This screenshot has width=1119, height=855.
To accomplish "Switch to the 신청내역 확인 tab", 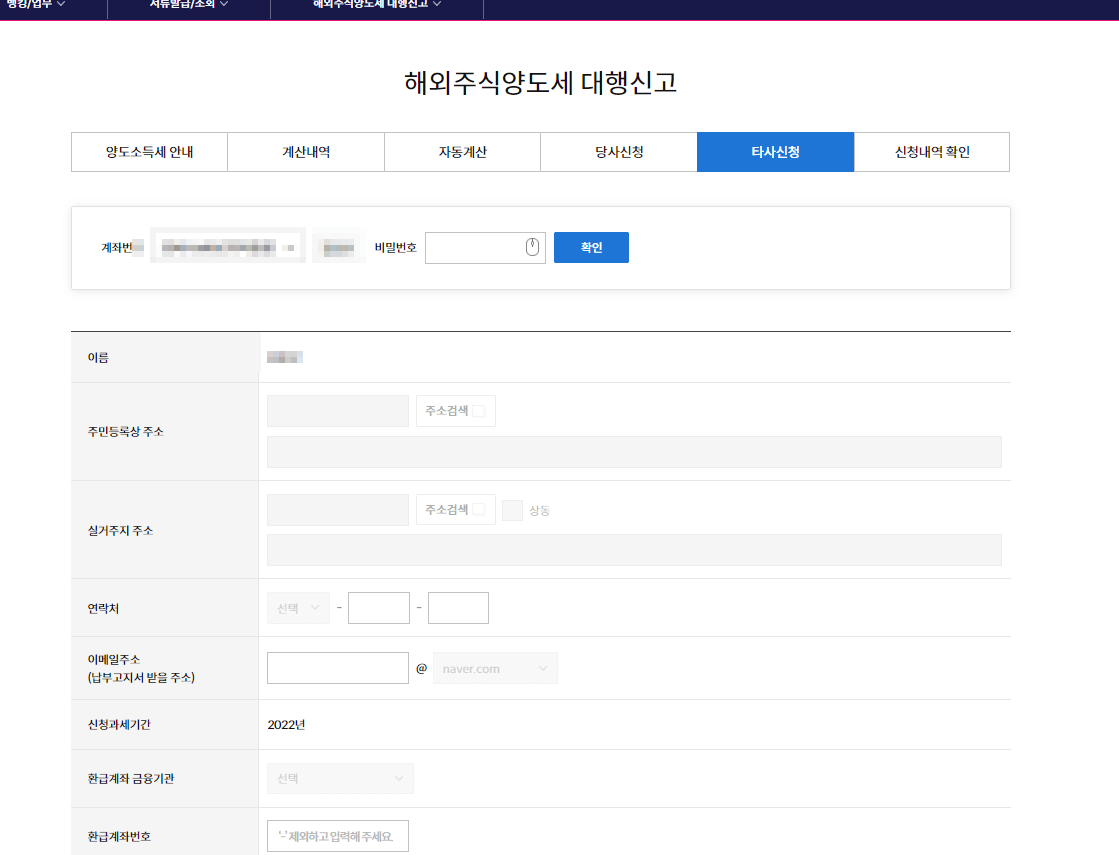I will point(931,151).
